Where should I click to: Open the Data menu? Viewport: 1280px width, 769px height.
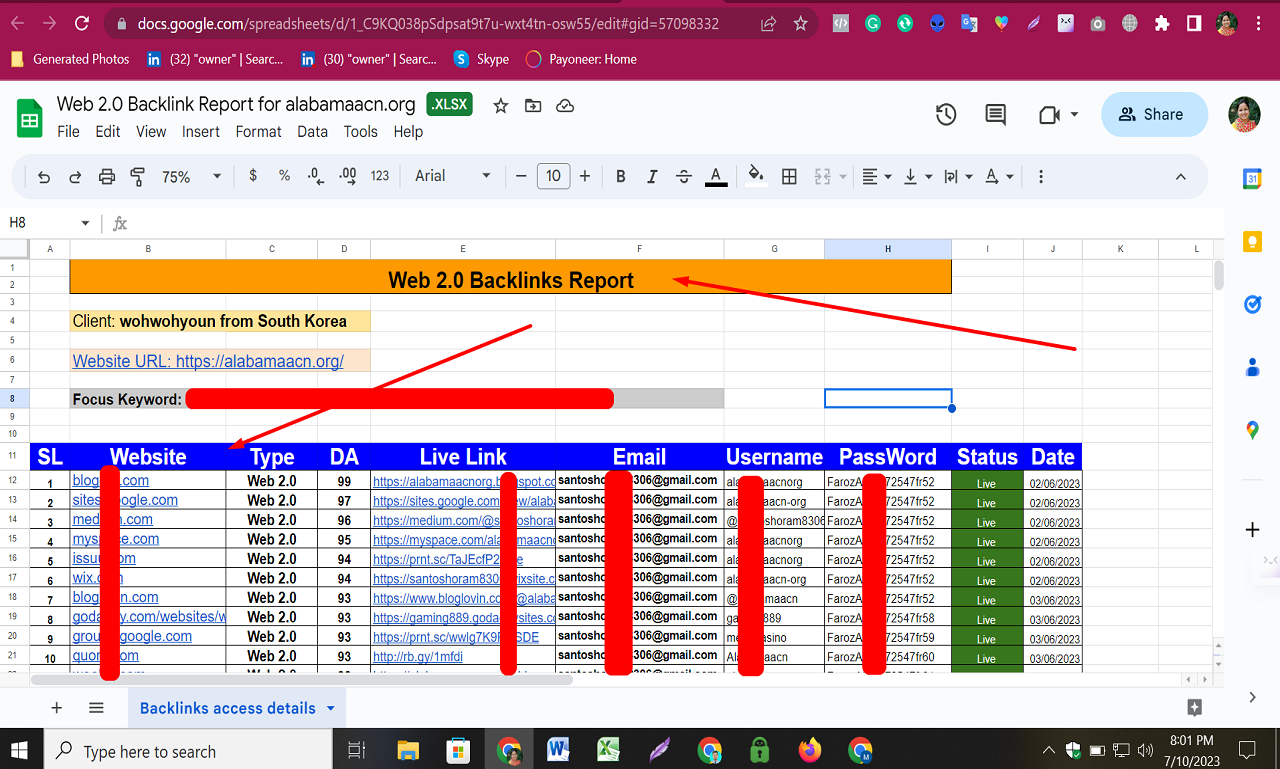[x=312, y=131]
